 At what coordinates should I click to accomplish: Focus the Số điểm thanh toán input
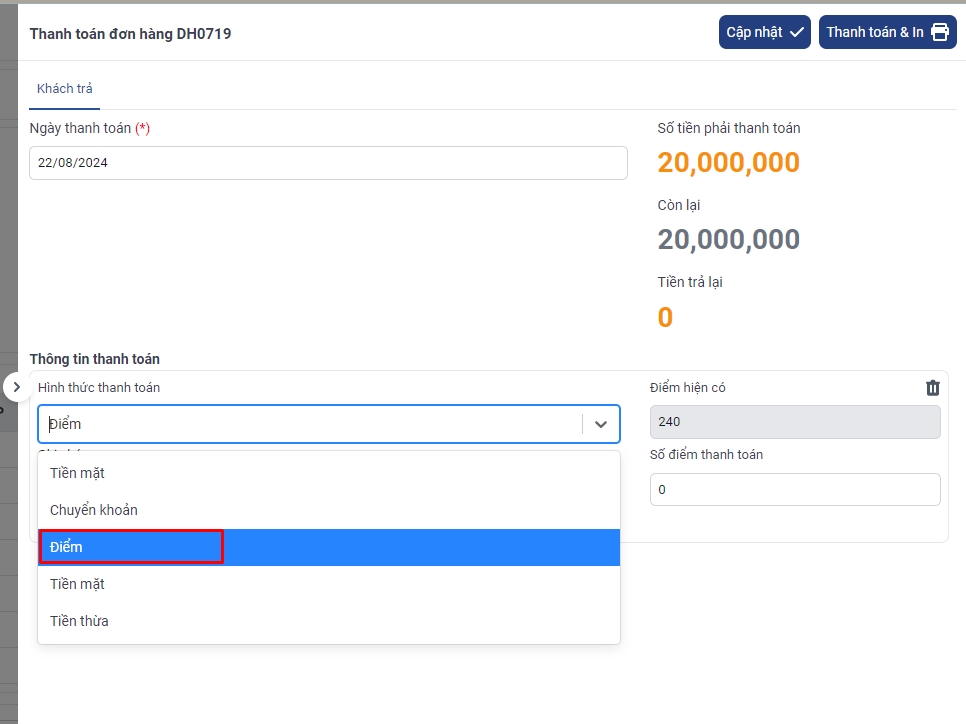pos(794,490)
